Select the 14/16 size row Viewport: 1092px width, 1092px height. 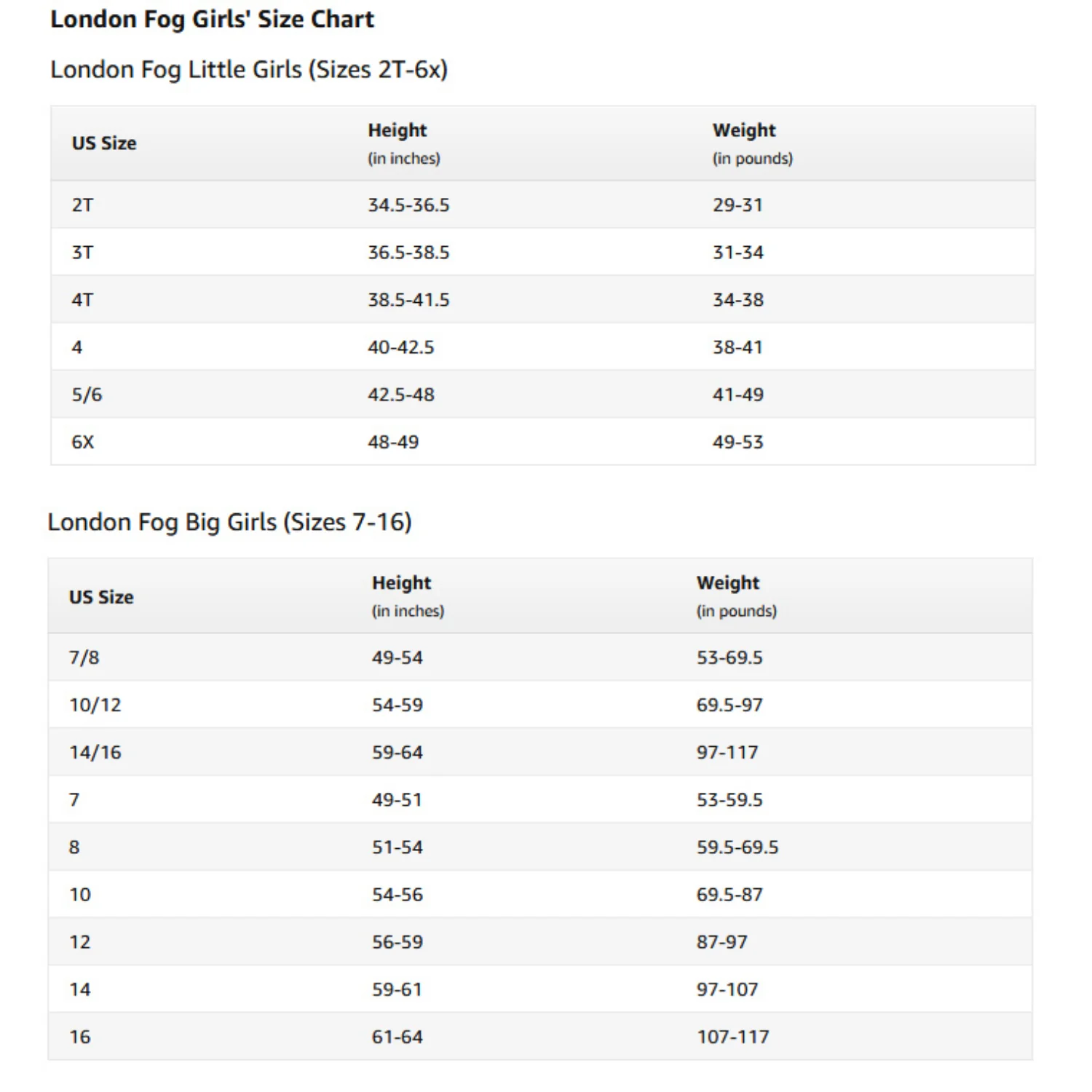point(540,752)
